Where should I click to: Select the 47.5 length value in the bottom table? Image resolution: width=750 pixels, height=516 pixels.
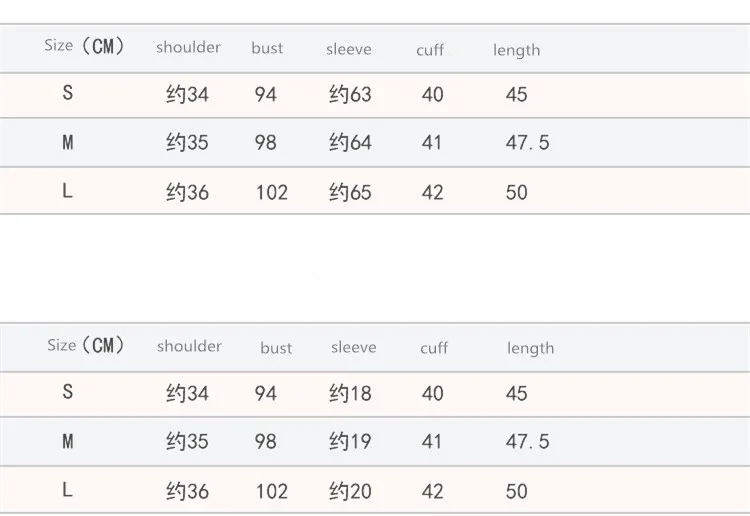(528, 441)
